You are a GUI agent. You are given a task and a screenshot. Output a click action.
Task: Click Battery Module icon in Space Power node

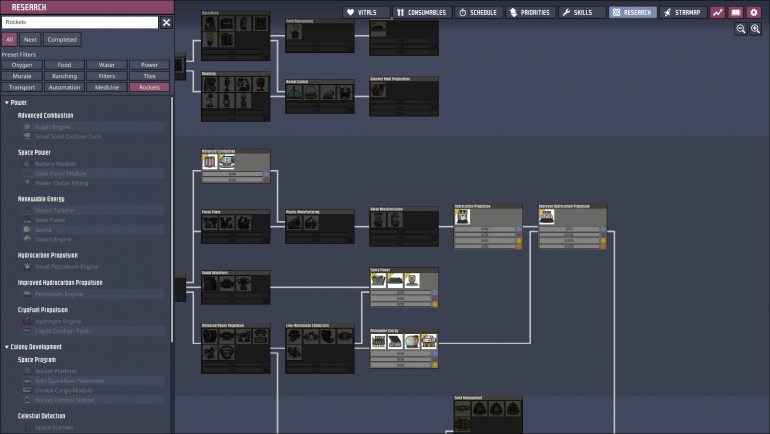378,281
